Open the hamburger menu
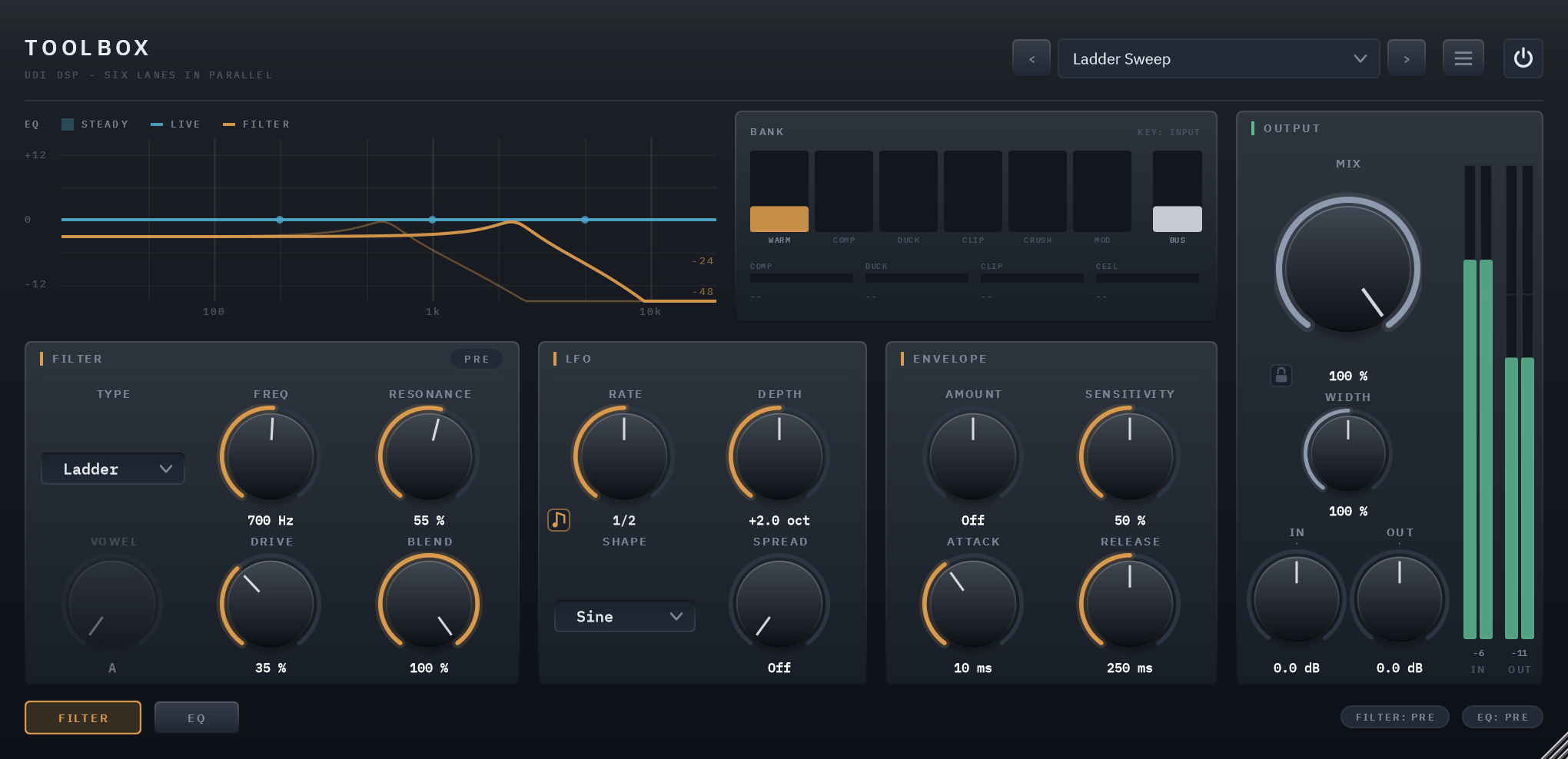The height and width of the screenshot is (759, 1568). coord(1463,58)
